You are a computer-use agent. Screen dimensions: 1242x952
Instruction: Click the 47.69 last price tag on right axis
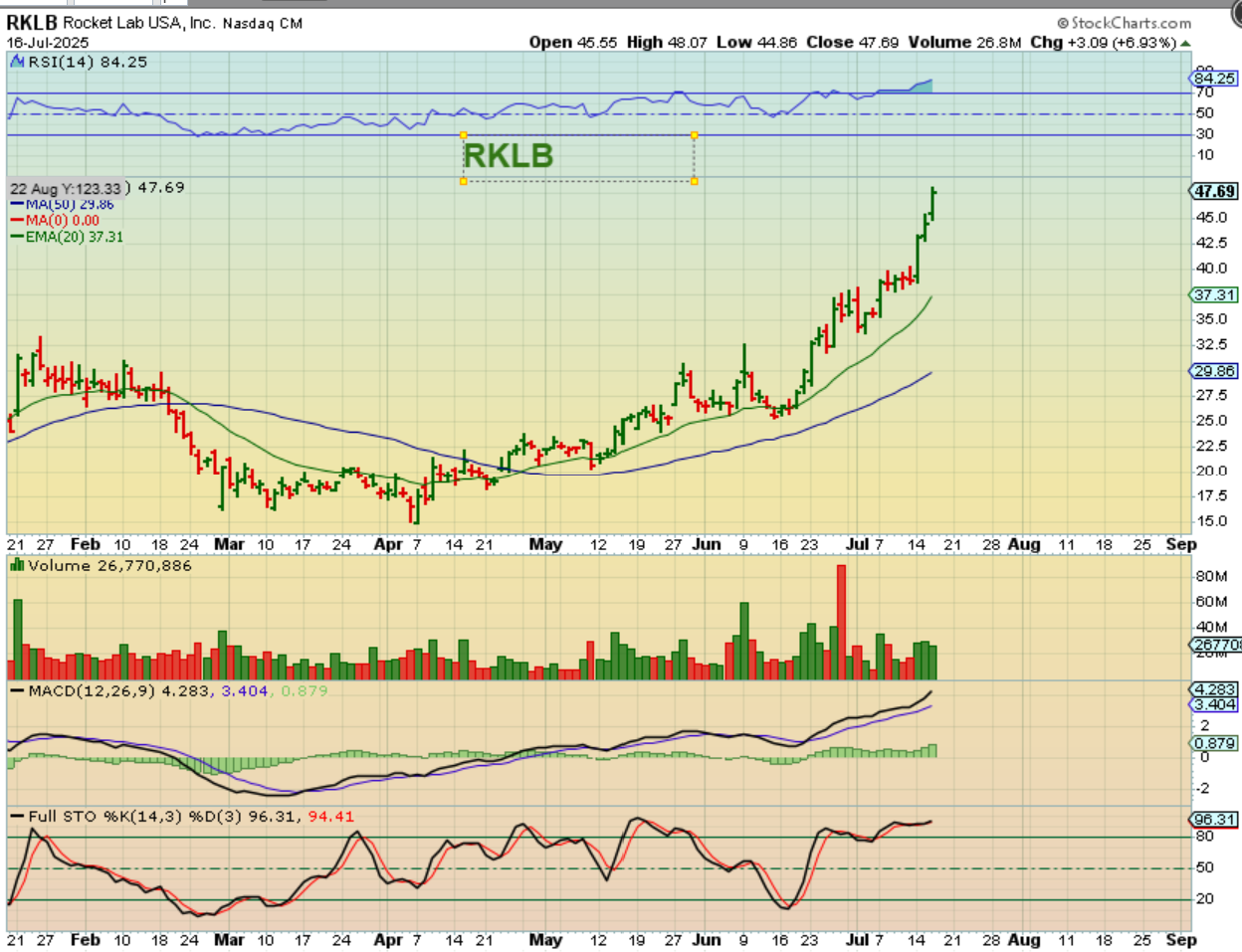pos(1214,191)
